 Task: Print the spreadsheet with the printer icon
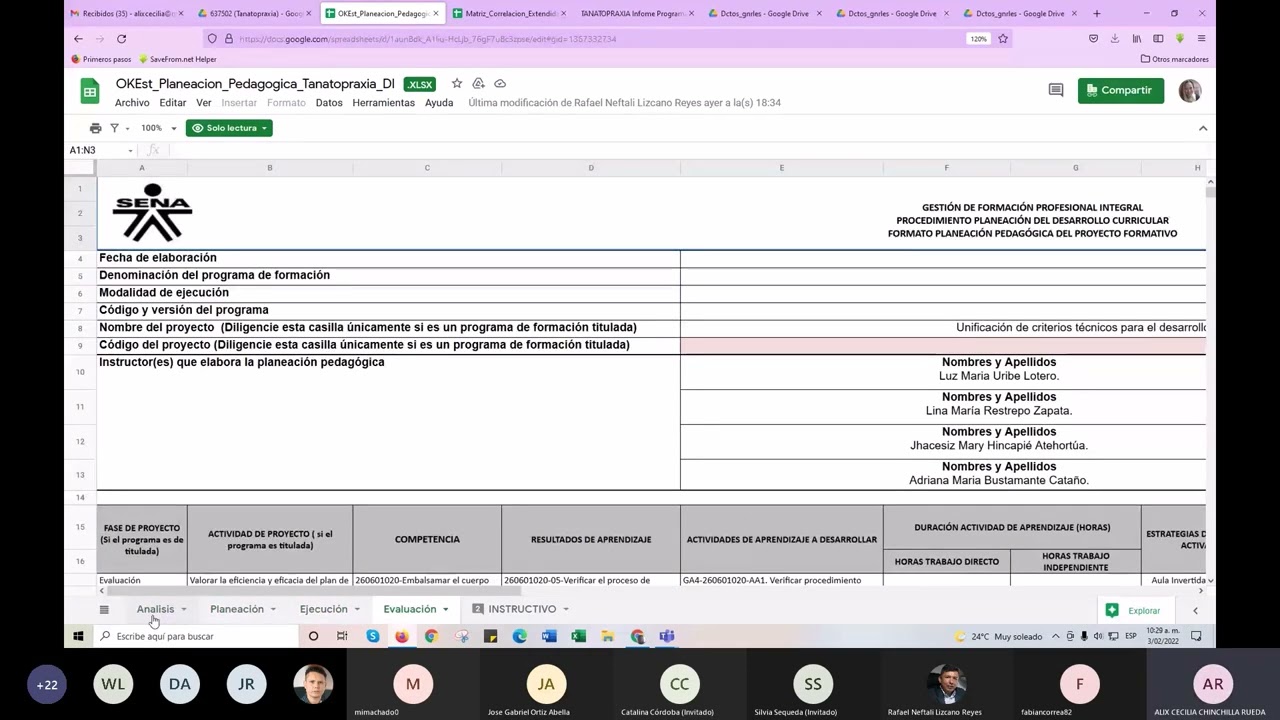point(95,128)
